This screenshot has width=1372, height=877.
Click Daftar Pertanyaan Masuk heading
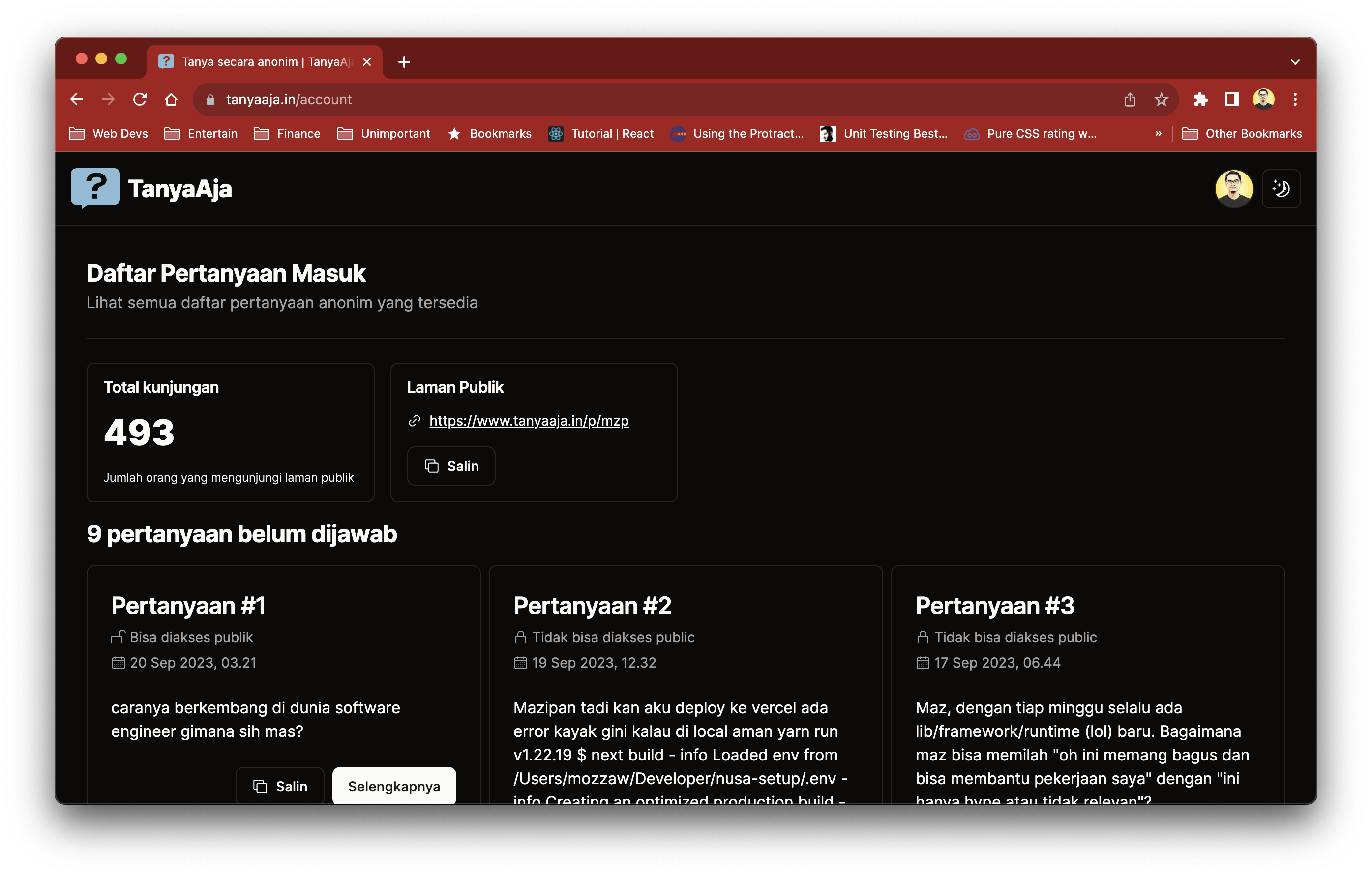click(x=226, y=273)
